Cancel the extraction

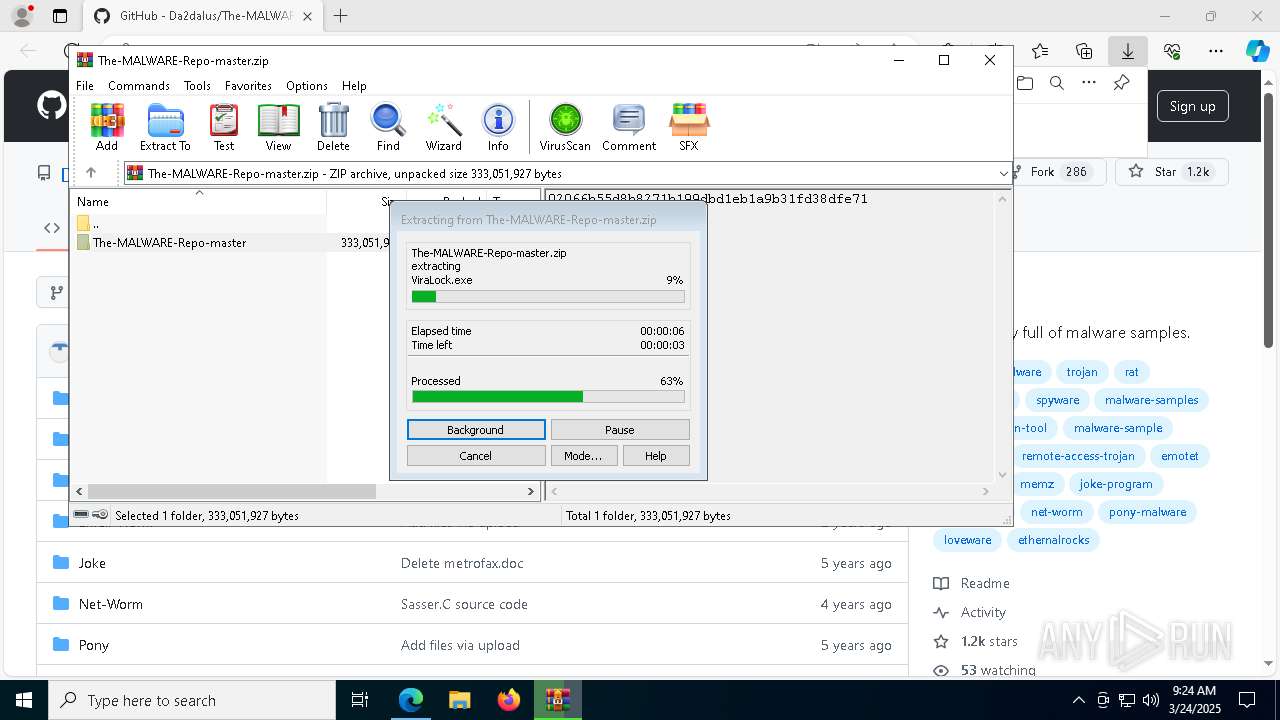(476, 455)
